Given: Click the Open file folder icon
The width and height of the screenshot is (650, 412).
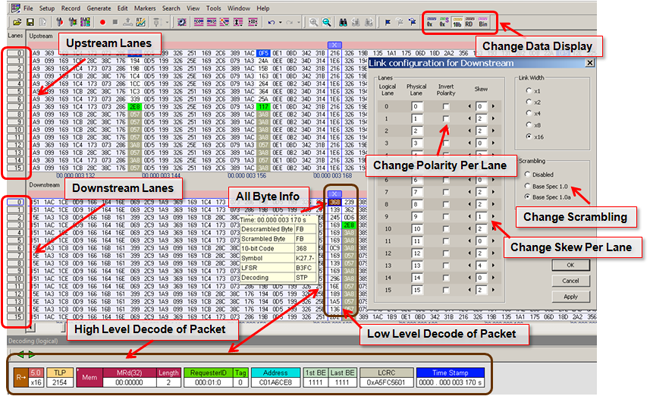Looking at the screenshot, I should point(17,22).
